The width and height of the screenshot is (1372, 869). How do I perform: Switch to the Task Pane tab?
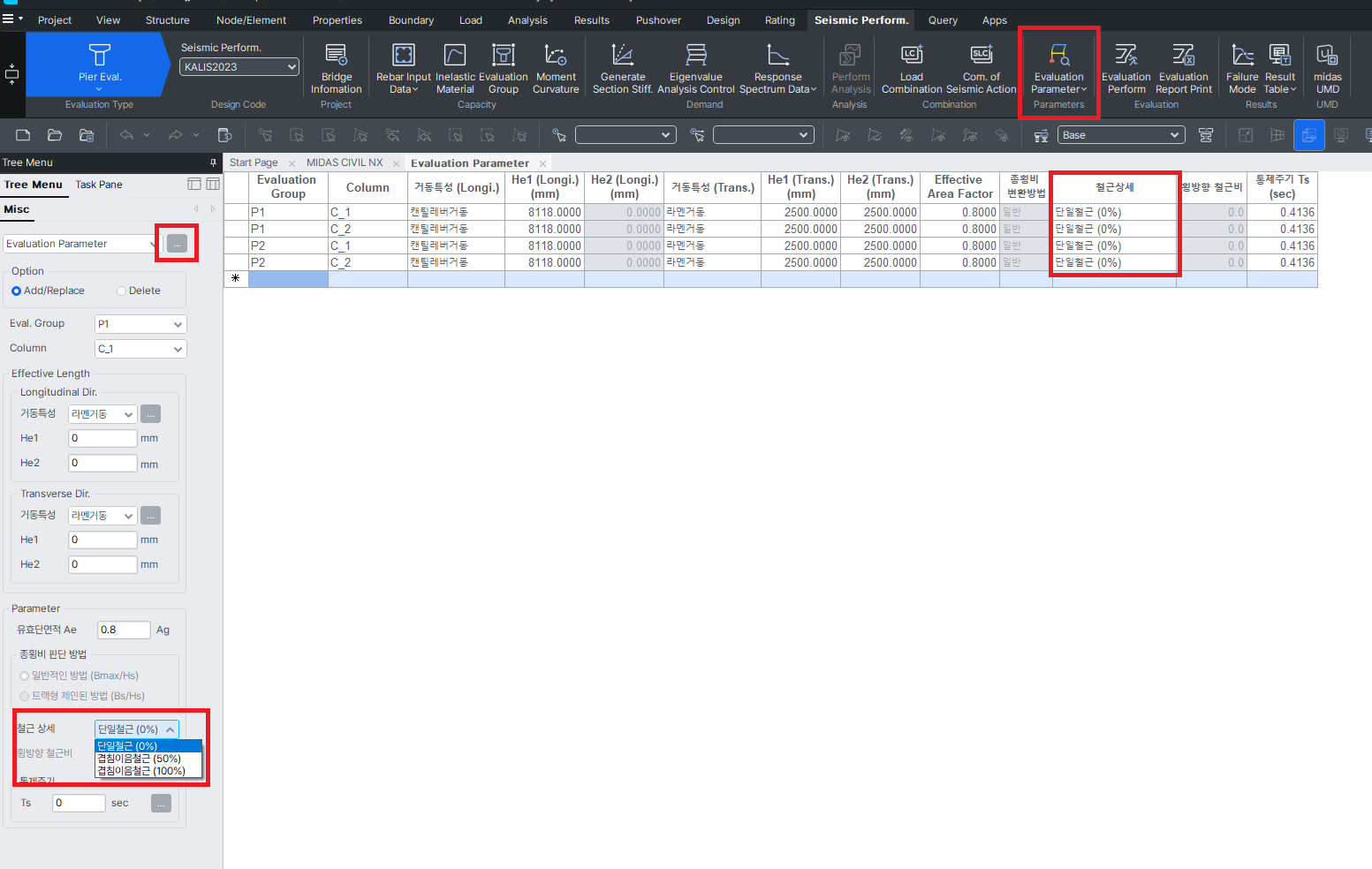click(x=99, y=185)
